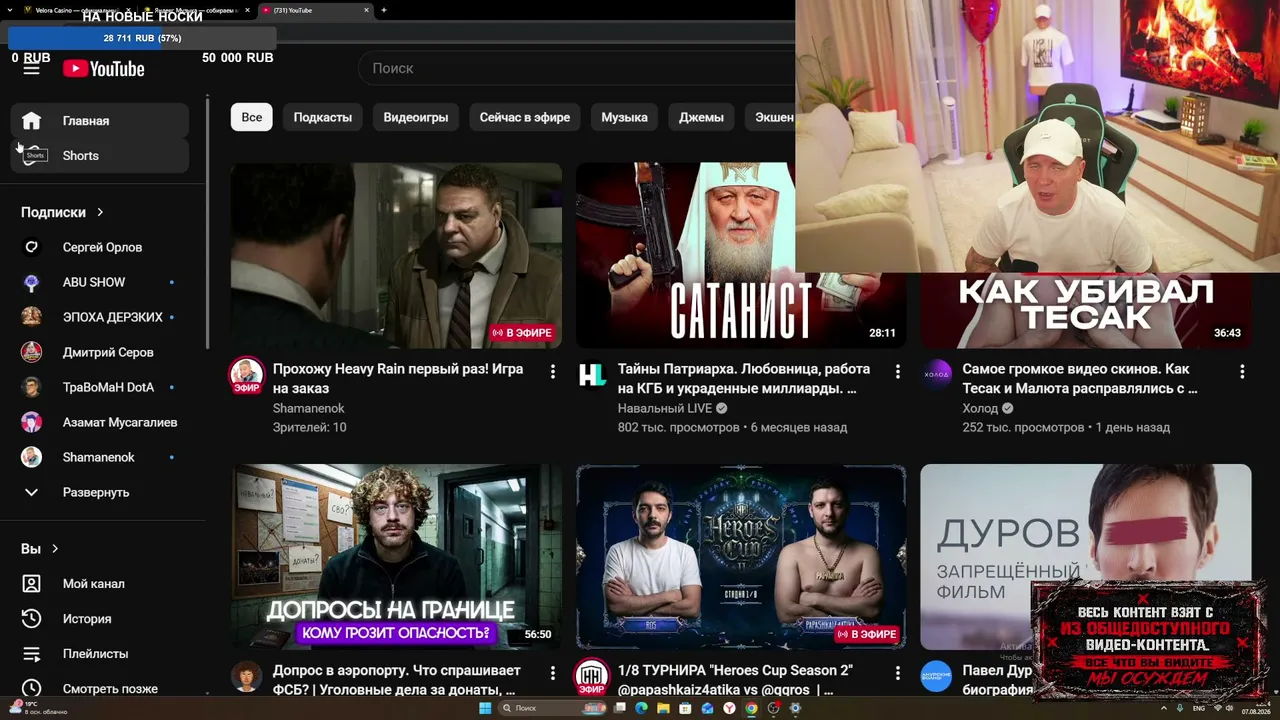Open Windows Start menu
The image size is (1280, 720).
[485, 708]
